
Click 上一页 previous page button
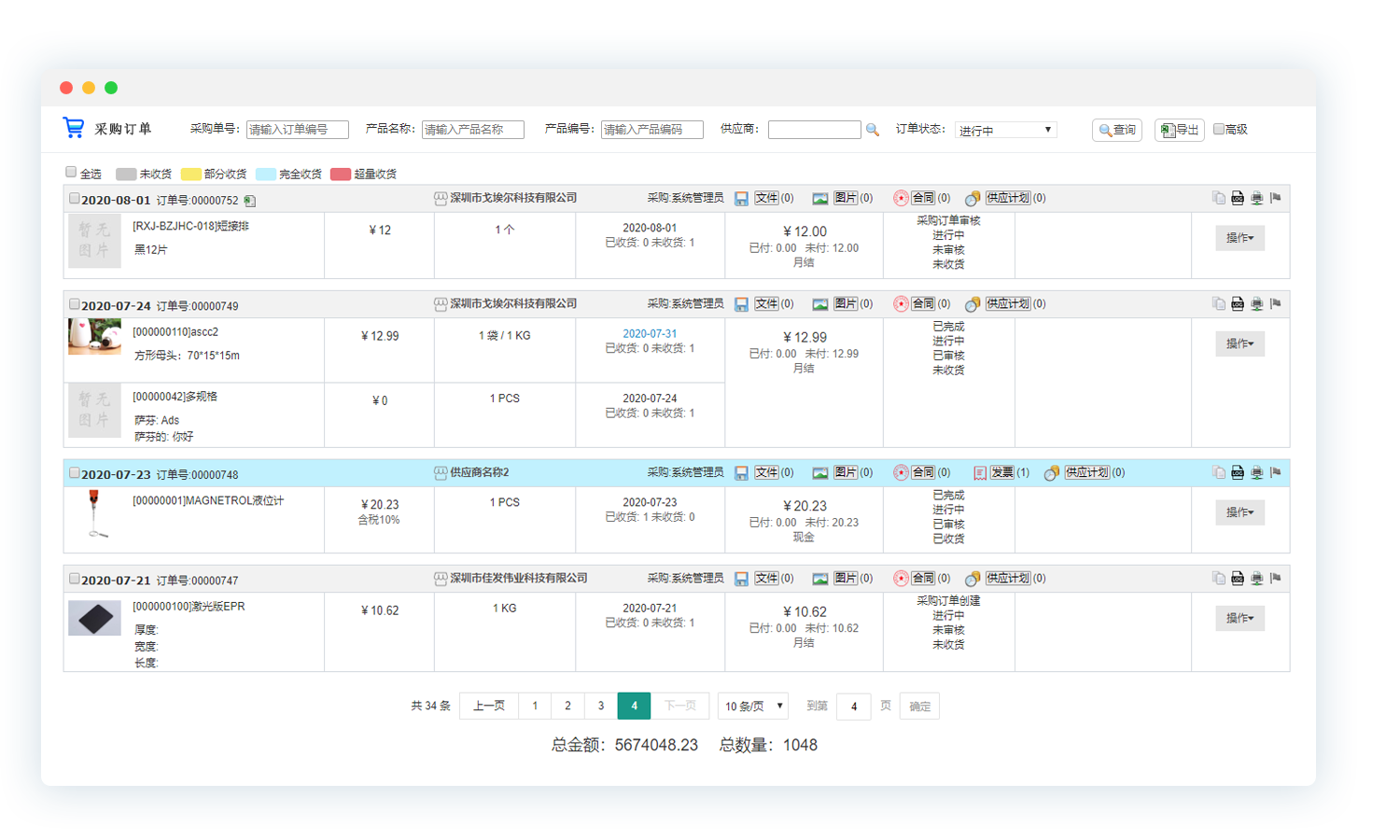click(489, 707)
